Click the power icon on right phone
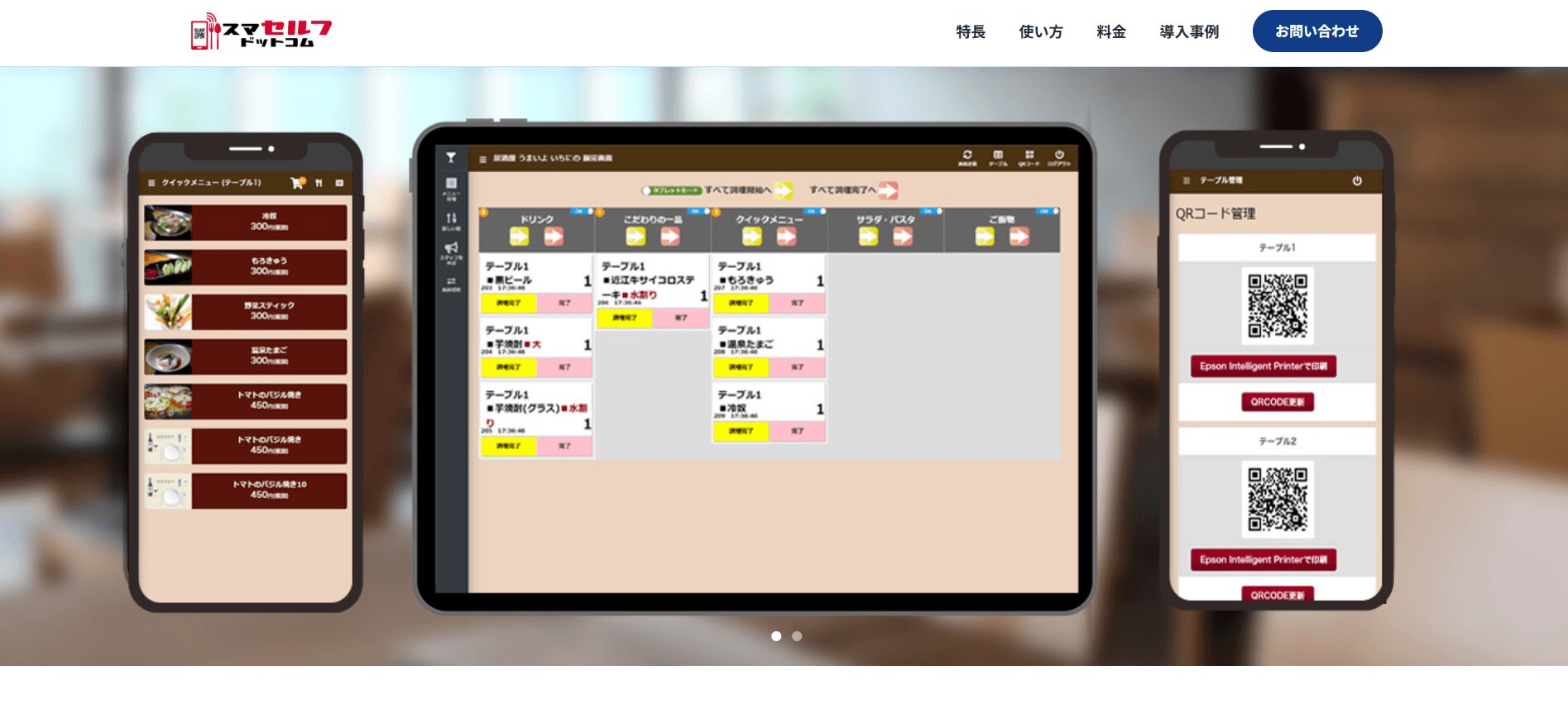The width and height of the screenshot is (1568, 709). coord(1357,180)
